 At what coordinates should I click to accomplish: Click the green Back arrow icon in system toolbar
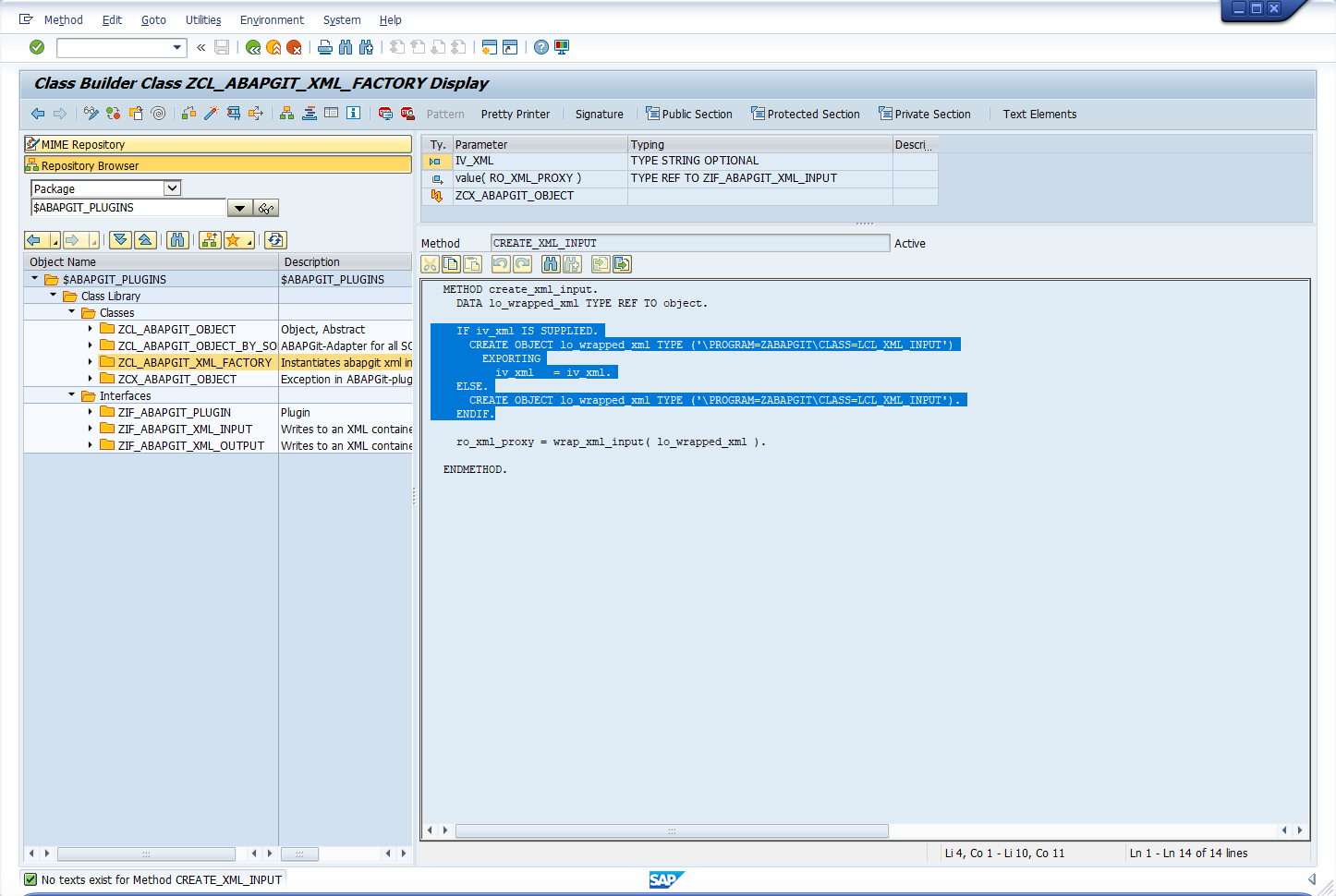pyautogui.click(x=253, y=47)
